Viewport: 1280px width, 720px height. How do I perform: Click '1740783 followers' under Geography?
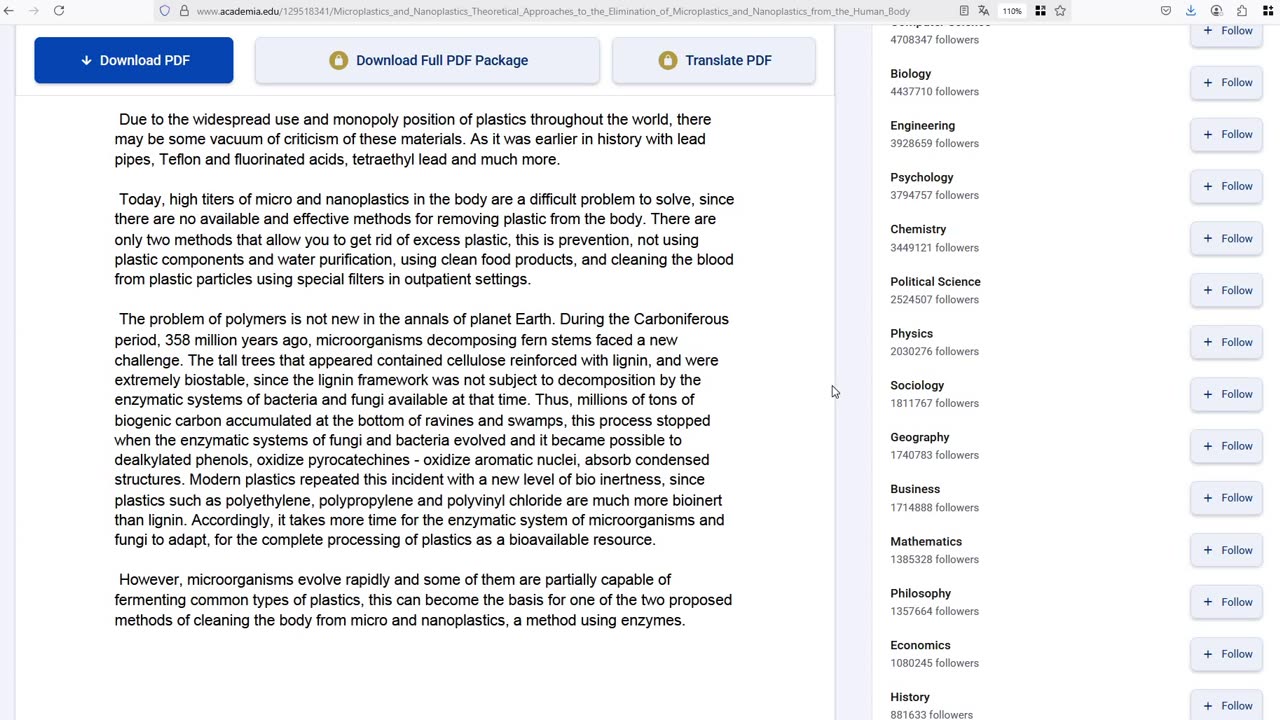tap(934, 456)
